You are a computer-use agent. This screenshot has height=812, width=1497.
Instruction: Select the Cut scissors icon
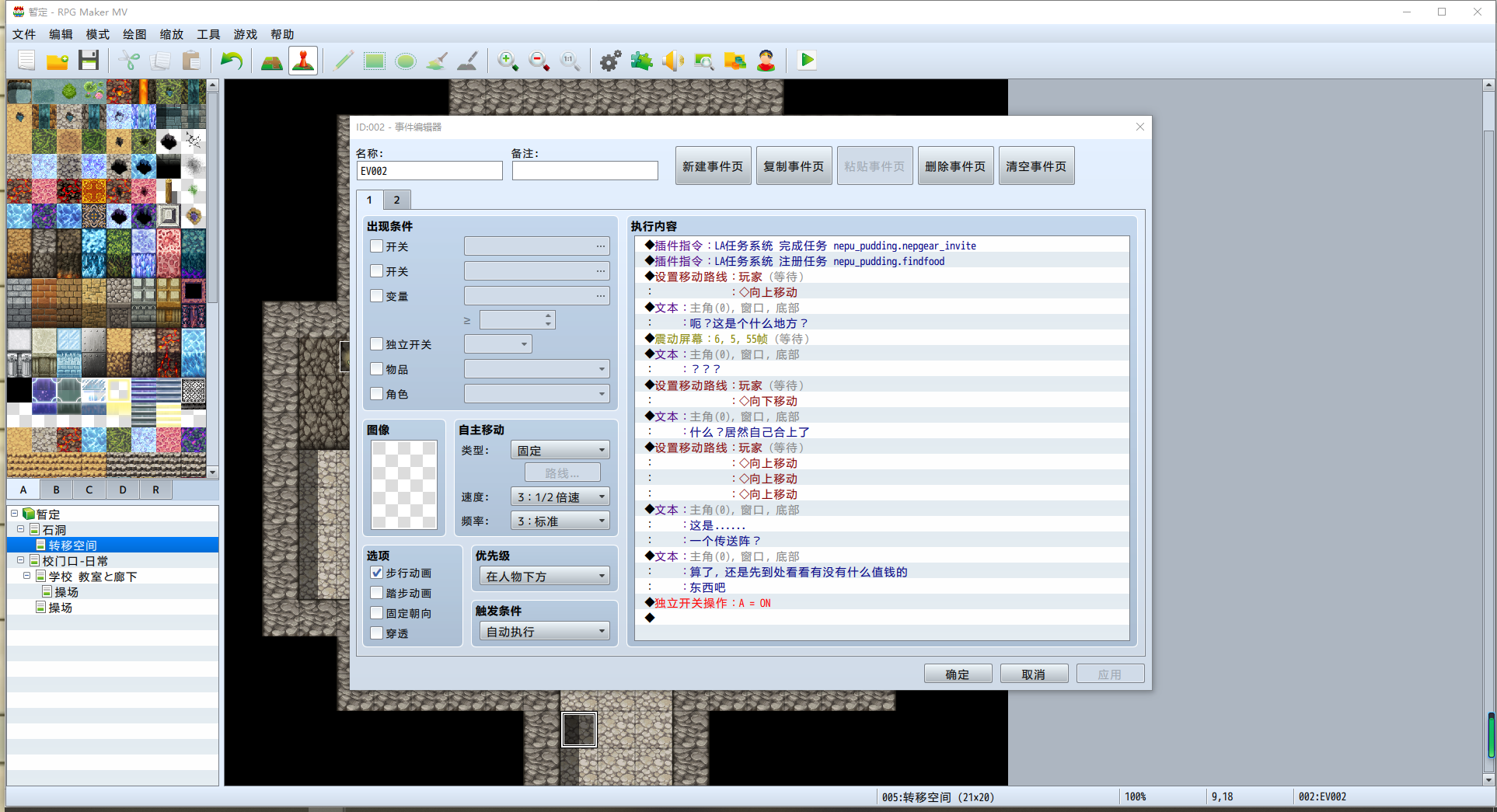click(129, 61)
